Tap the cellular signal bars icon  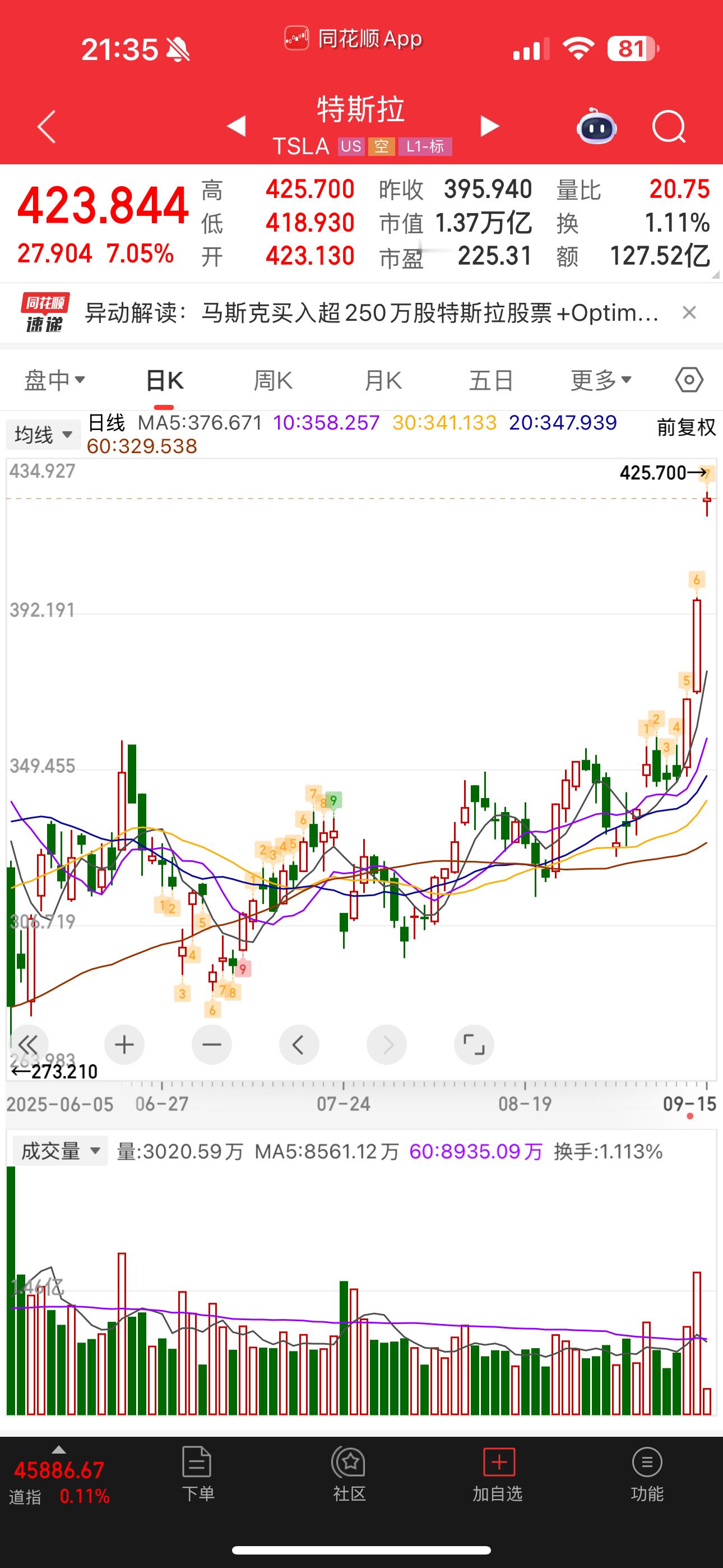coord(531,49)
